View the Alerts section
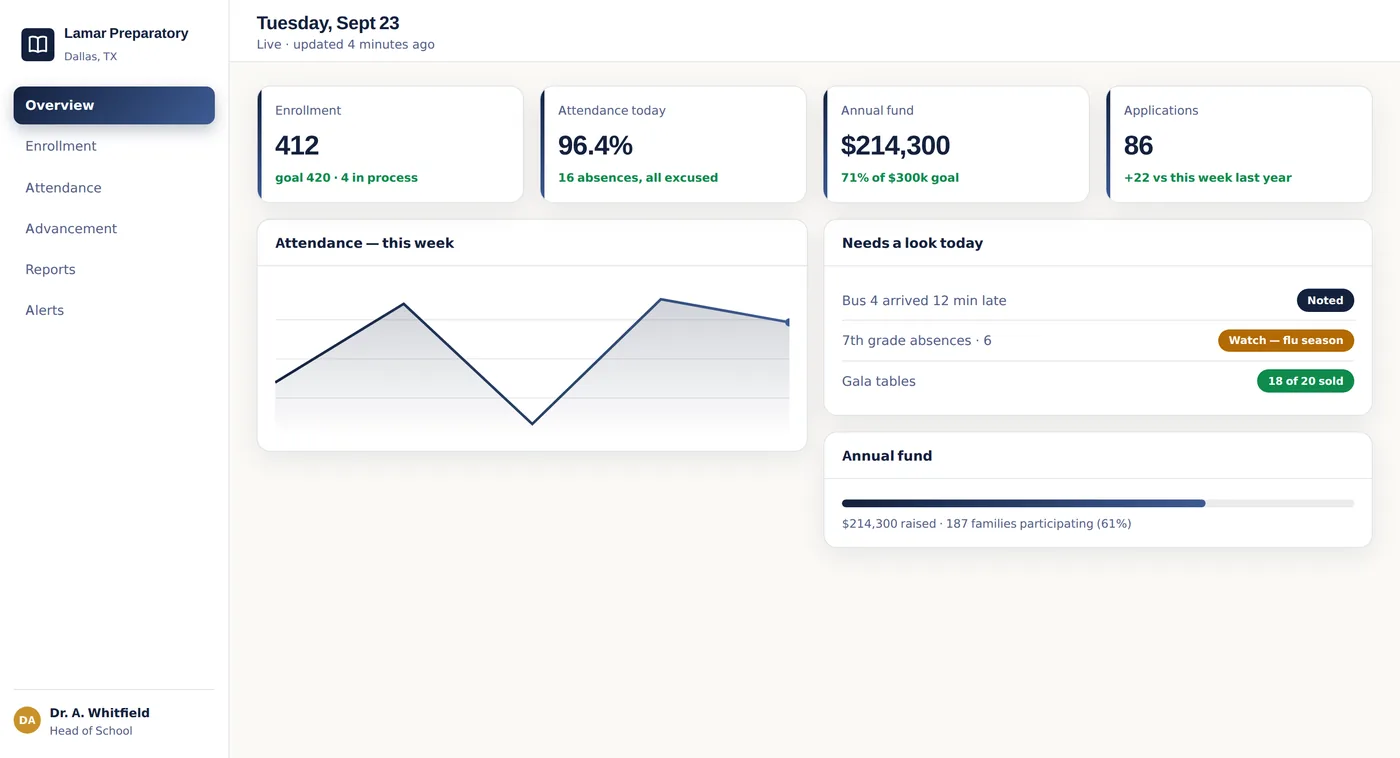 tap(114, 311)
